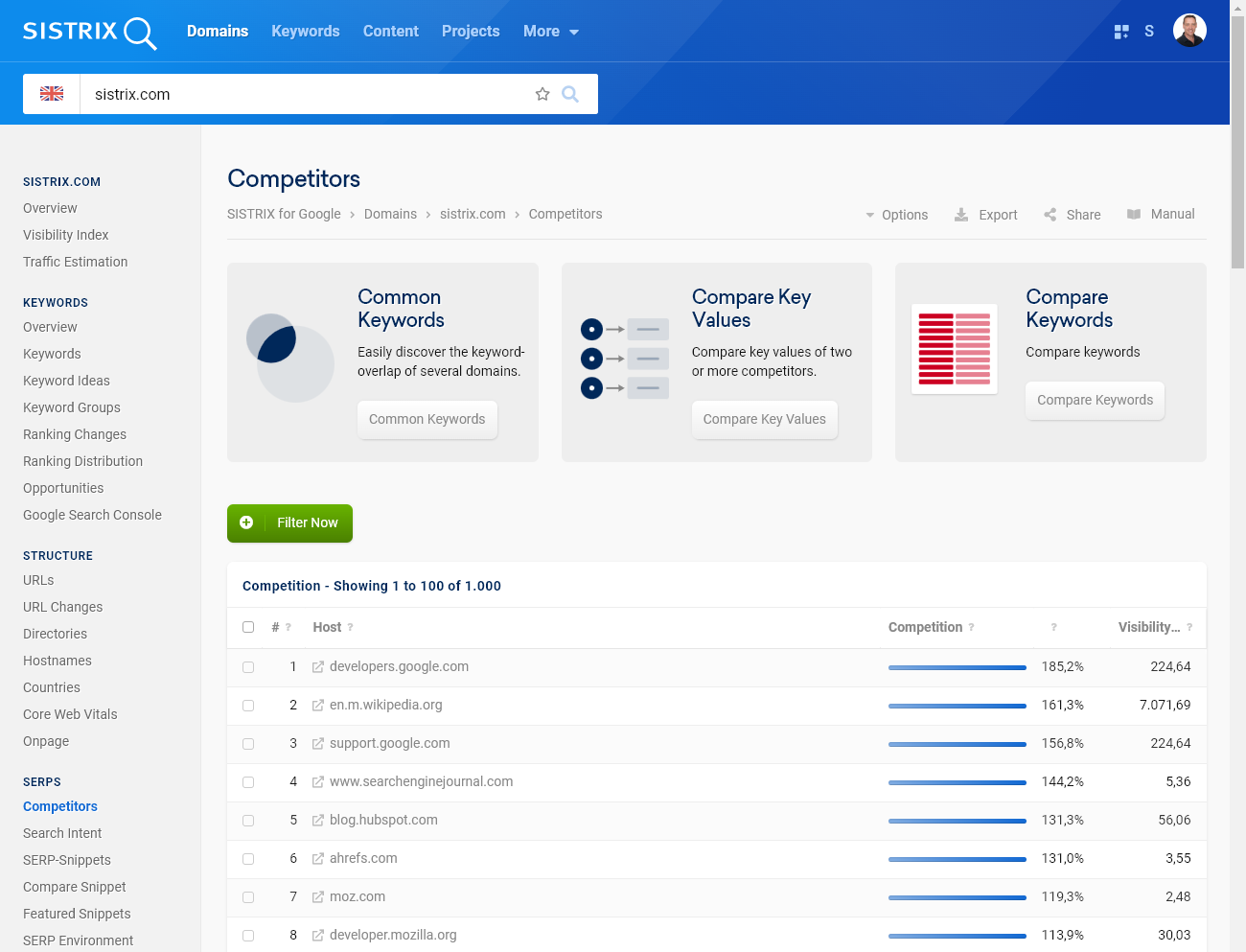Image resolution: width=1246 pixels, height=952 pixels.
Task: Open the user profile avatar
Action: pyautogui.click(x=1189, y=31)
